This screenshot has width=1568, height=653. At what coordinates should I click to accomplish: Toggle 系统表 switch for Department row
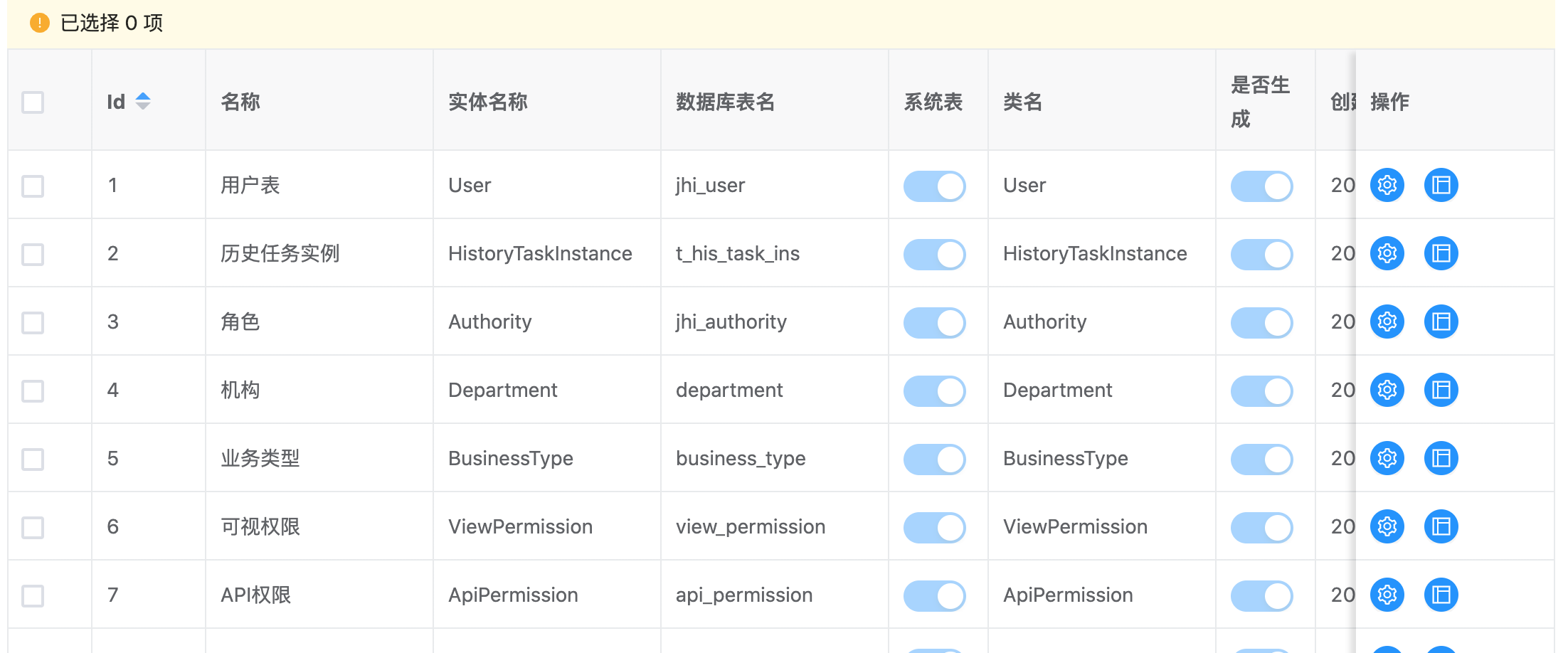[934, 391]
